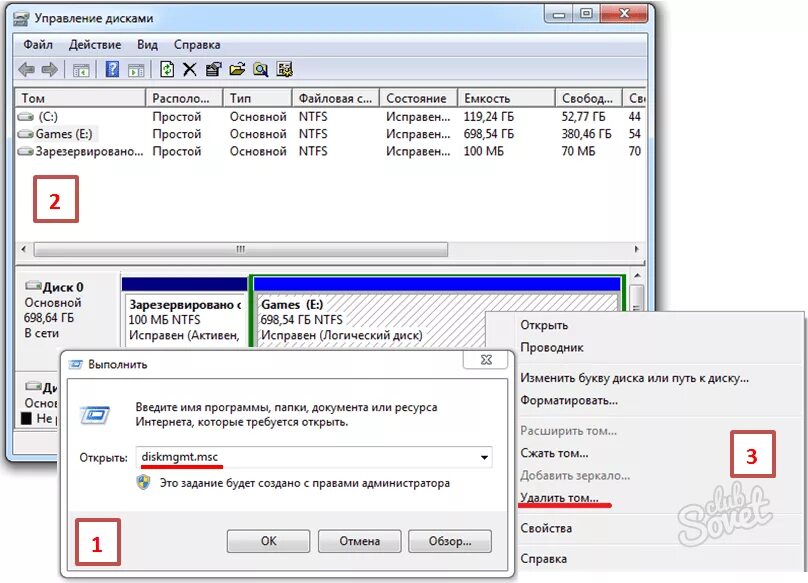This screenshot has width=808, height=583.
Task: Sort by the Файловая с... column header
Action: coord(335,98)
